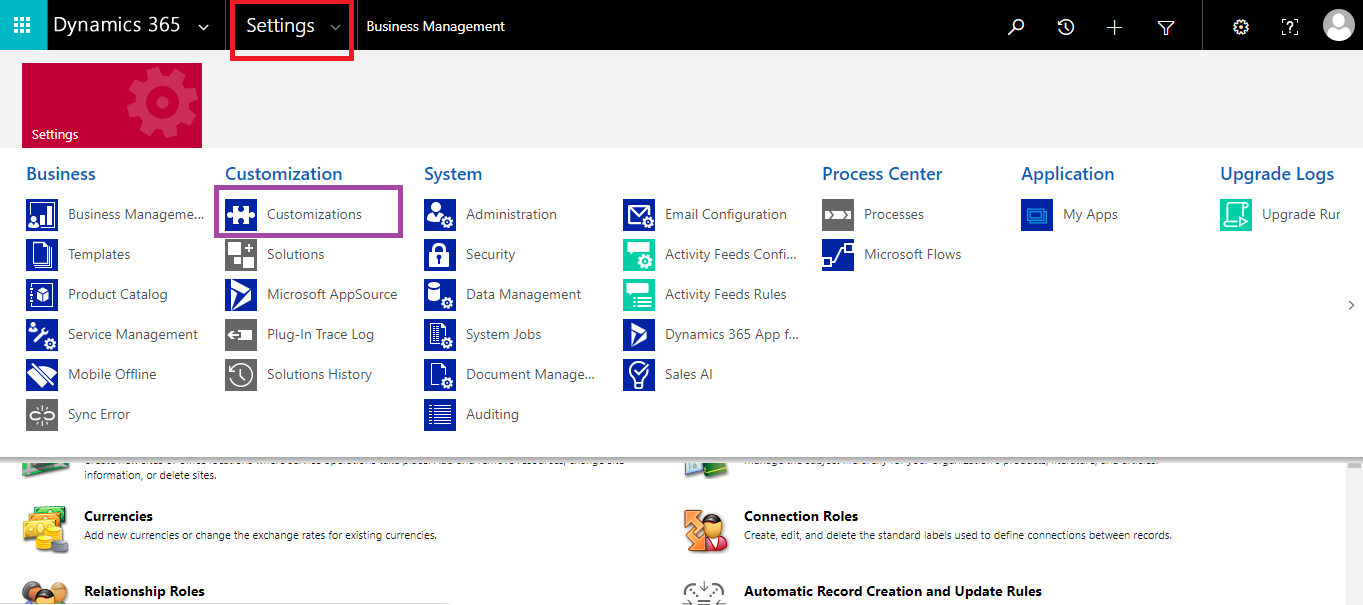This screenshot has width=1363, height=605.
Task: Open the Sales AI link
Action: coord(689,374)
